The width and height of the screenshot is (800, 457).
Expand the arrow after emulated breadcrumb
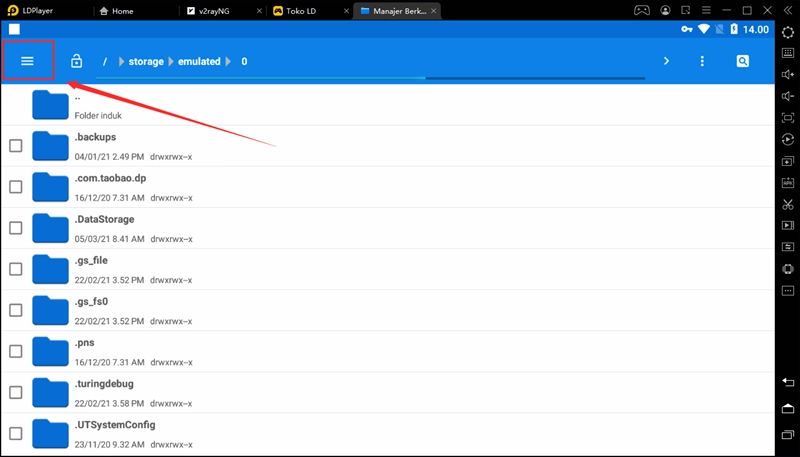228,61
